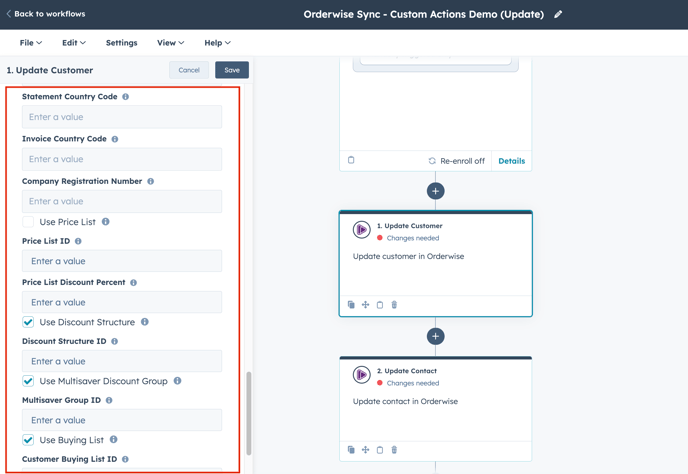Show info for Discount Structure ID
688x474 pixels.
115,341
